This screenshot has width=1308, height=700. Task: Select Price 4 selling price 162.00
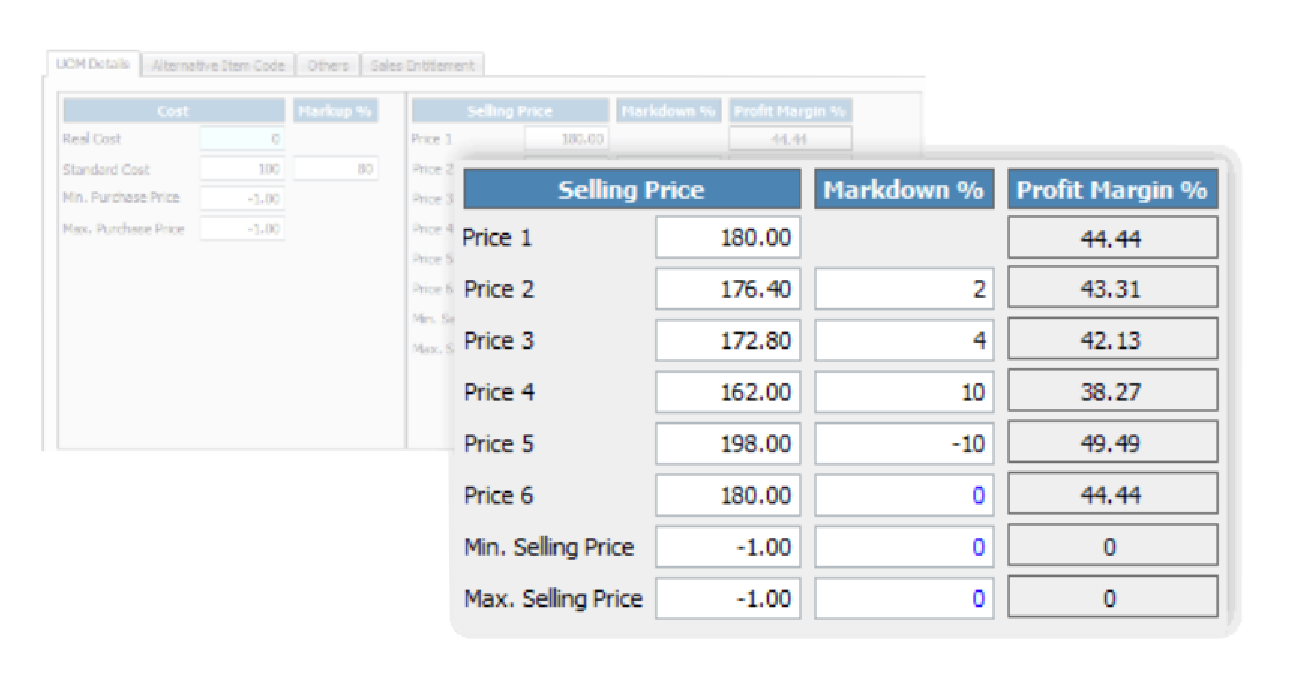tap(728, 392)
